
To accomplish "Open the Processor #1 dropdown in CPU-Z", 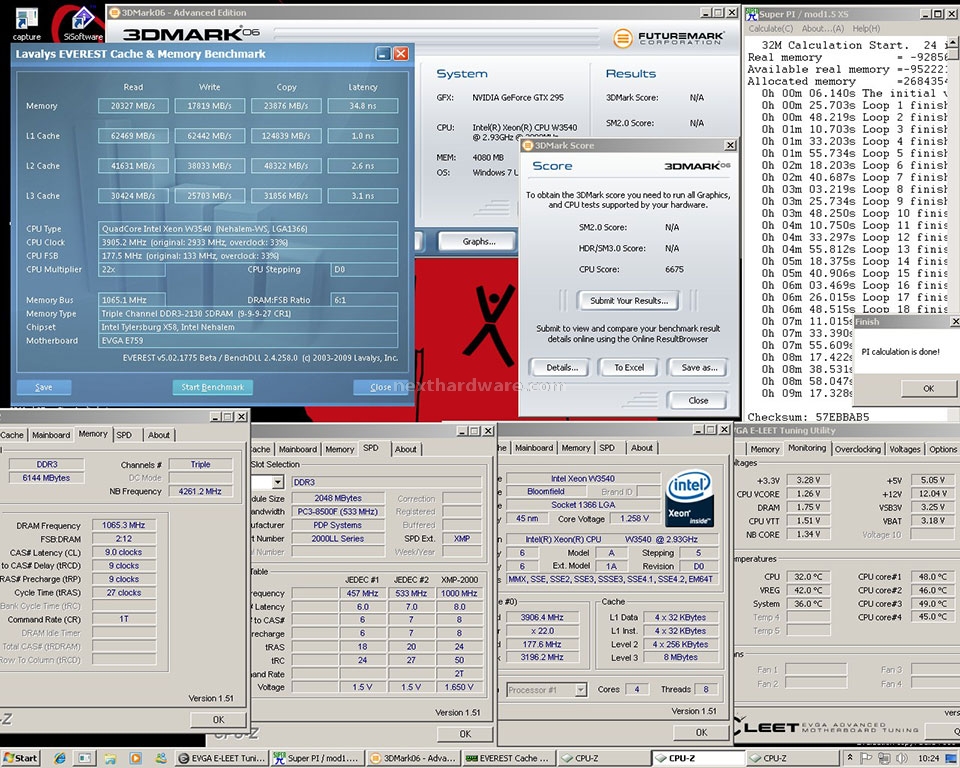I will 580,690.
